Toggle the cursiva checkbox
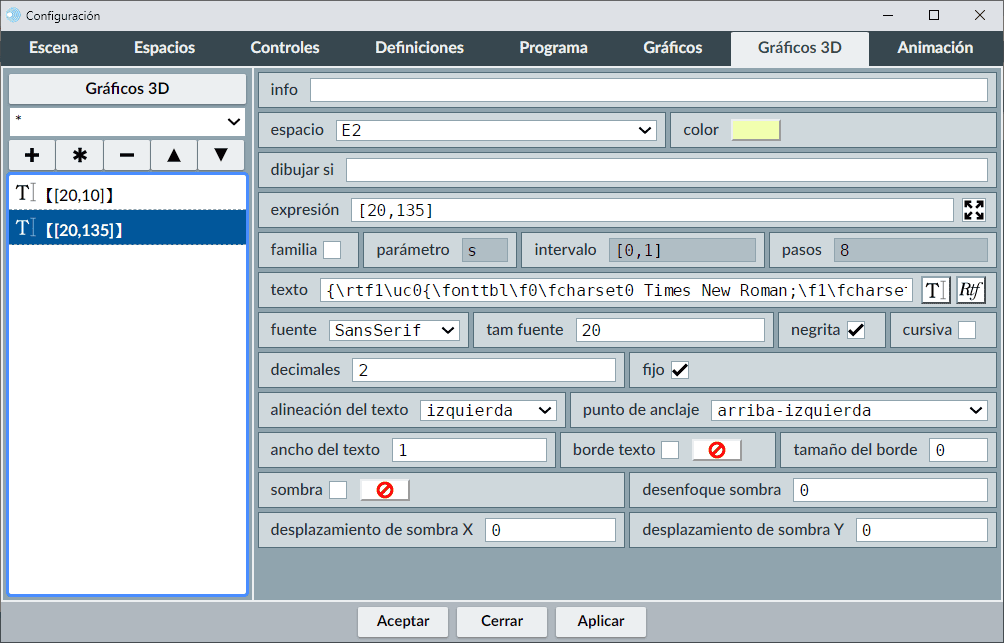 (x=967, y=330)
